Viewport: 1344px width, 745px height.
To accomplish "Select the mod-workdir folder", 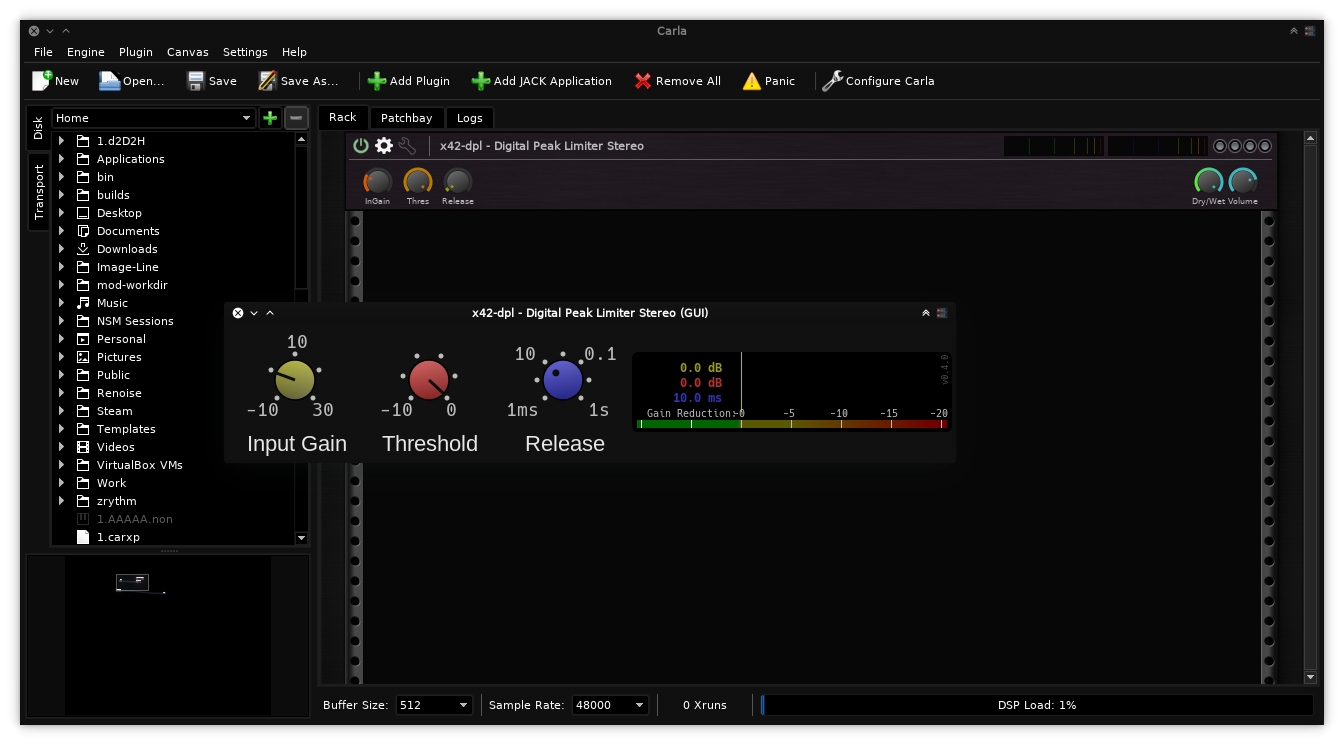I will pyautogui.click(x=132, y=285).
